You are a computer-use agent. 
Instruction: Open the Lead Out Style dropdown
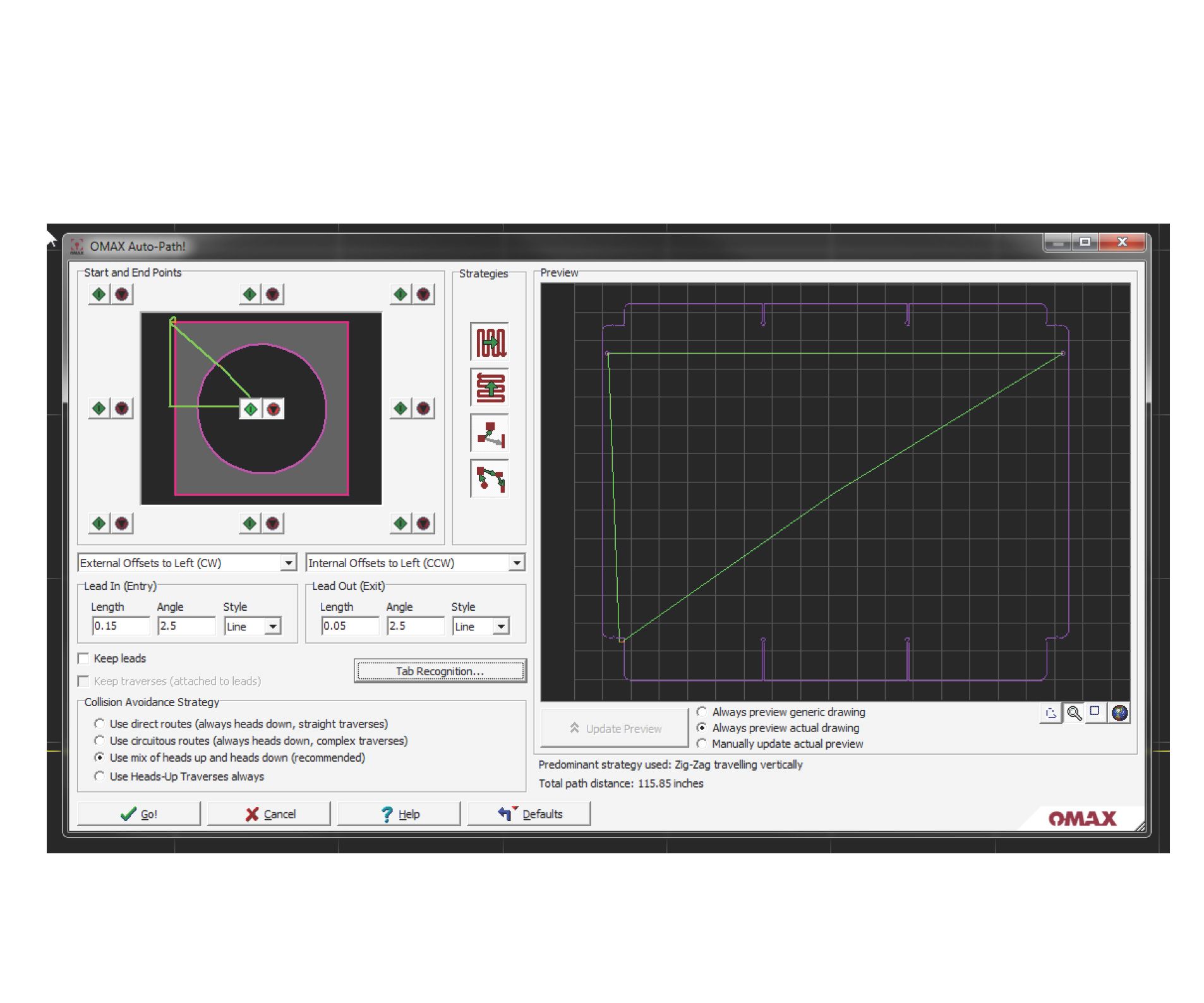point(502,626)
